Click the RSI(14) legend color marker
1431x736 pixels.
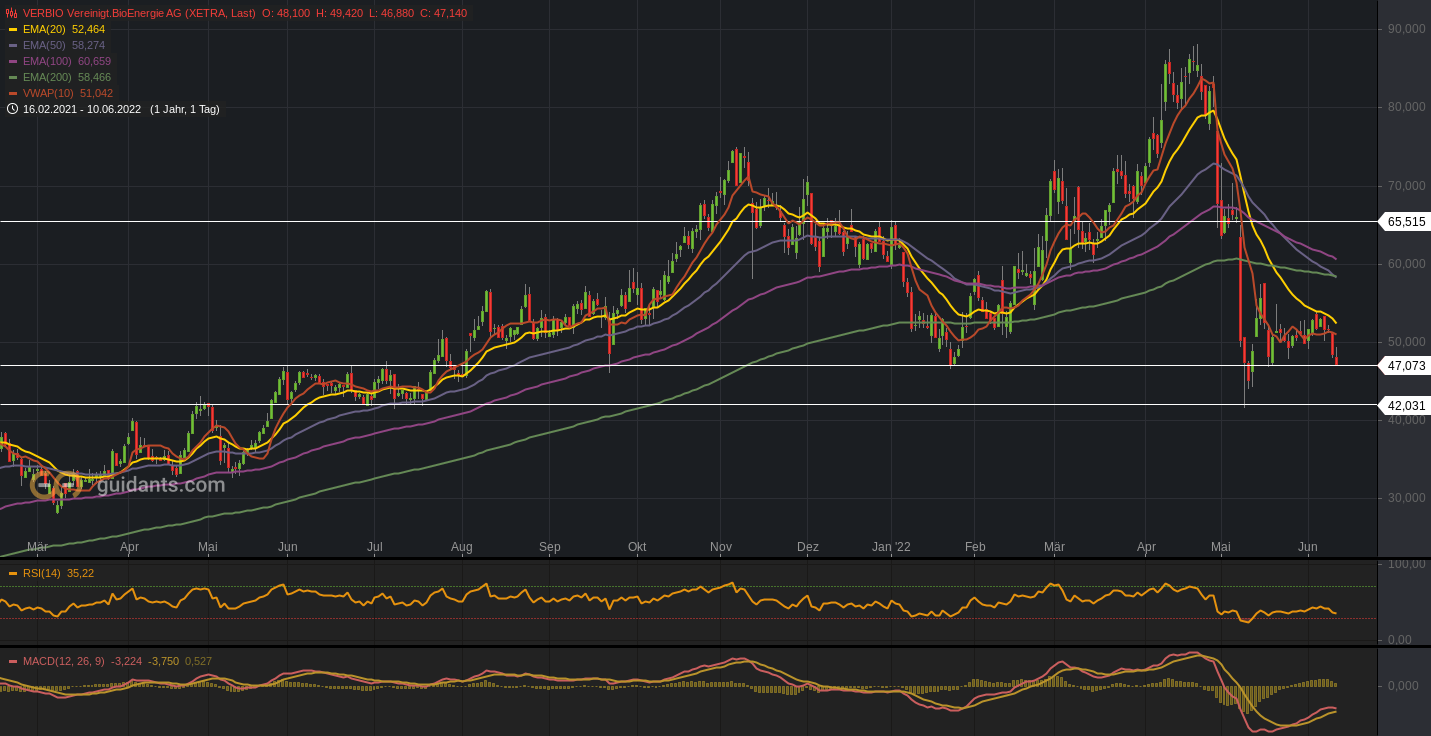[13, 573]
